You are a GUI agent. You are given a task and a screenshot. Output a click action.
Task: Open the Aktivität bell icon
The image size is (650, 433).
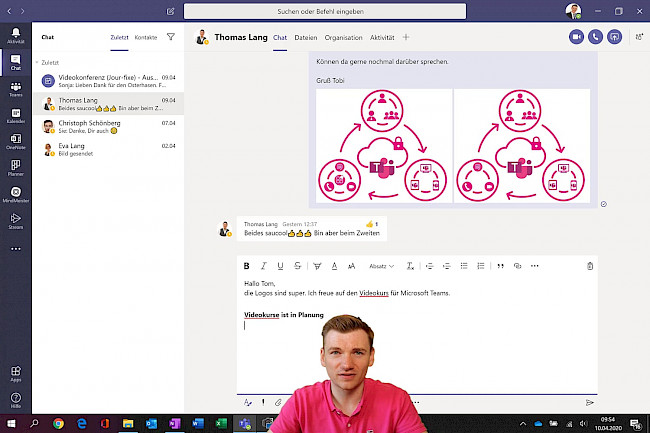pos(15,36)
